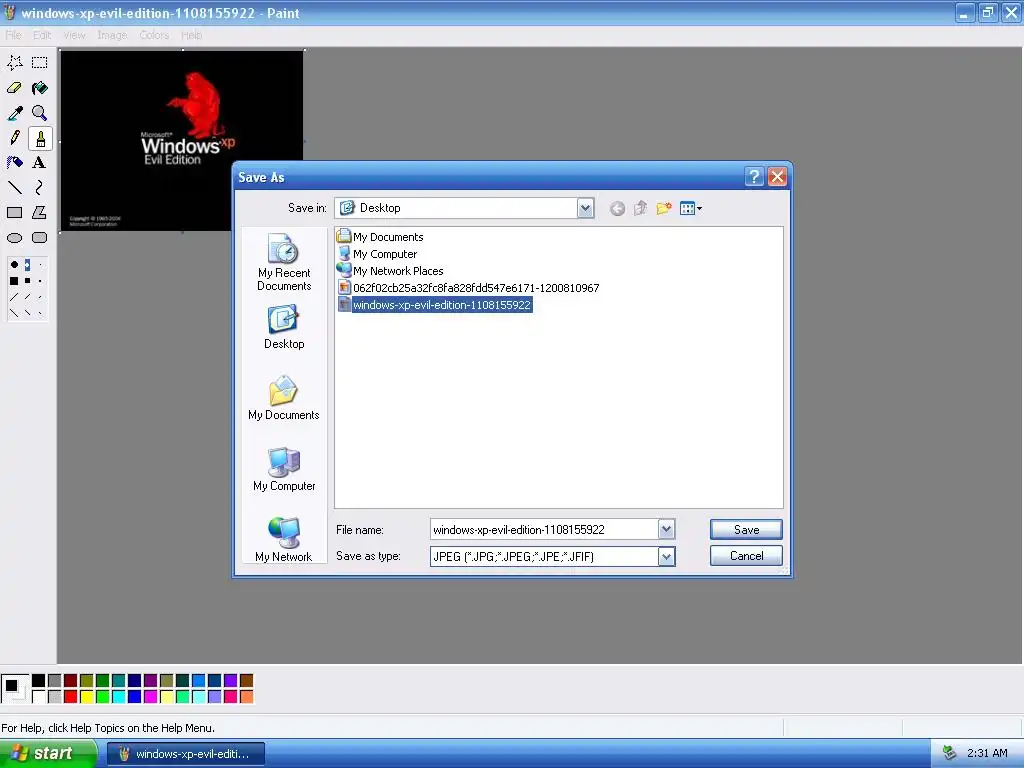Choose the Pencil tool
Screen dimensions: 1024x768
coord(14,138)
